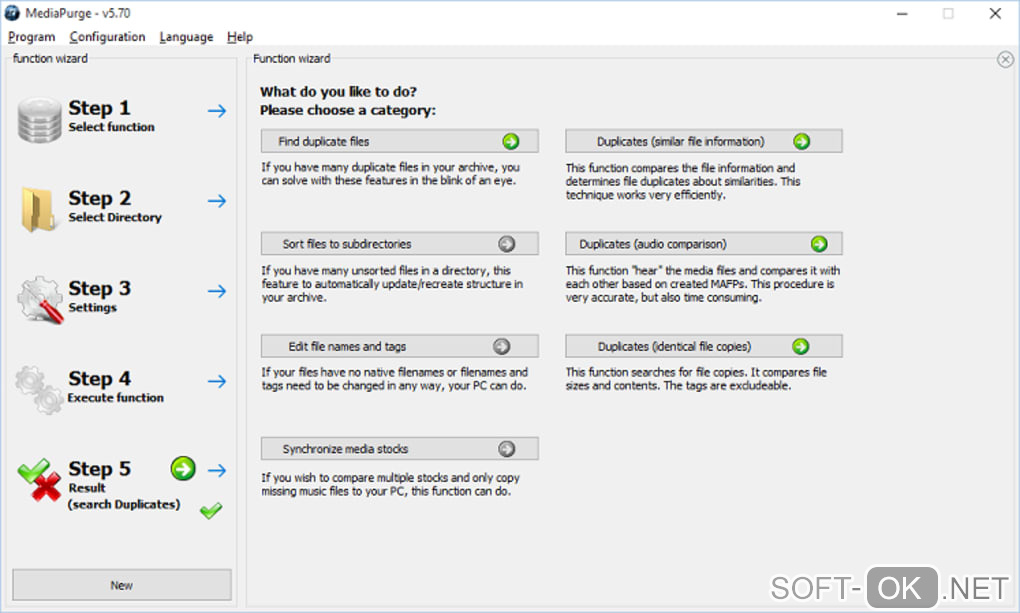Close the function wizard panel with X

point(1005,60)
